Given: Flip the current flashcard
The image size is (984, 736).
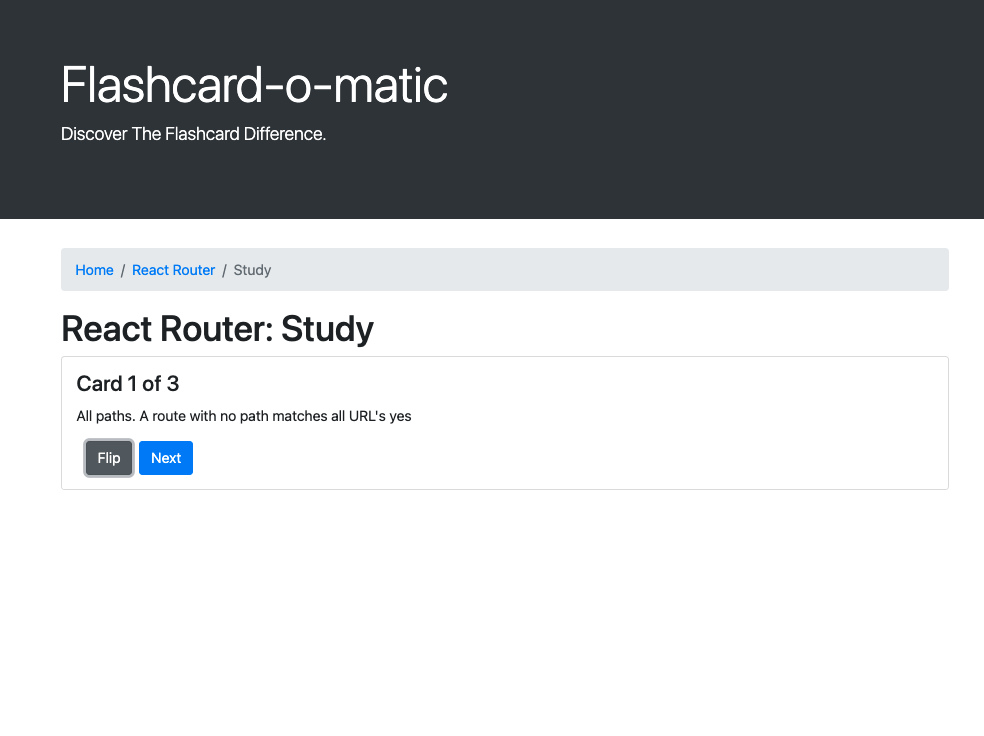Looking at the screenshot, I should pos(109,458).
